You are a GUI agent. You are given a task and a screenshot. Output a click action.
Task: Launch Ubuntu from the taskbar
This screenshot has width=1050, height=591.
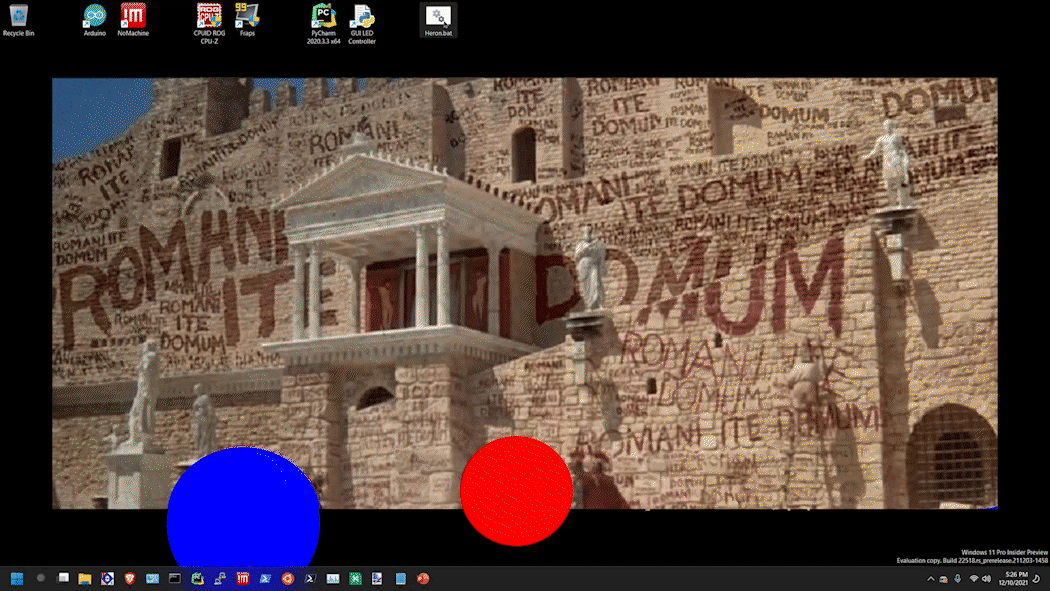[288, 578]
